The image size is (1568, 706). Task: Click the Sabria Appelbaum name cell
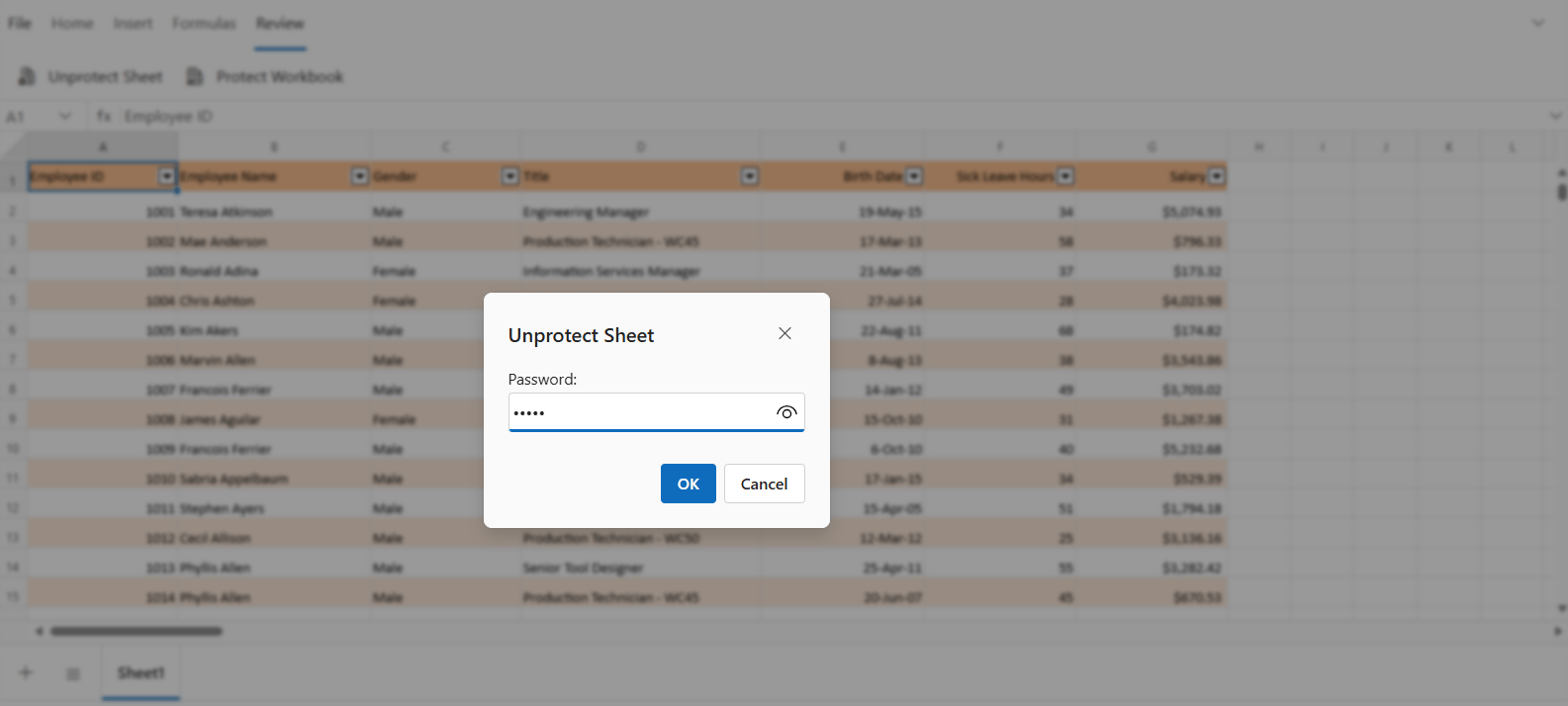tap(274, 479)
